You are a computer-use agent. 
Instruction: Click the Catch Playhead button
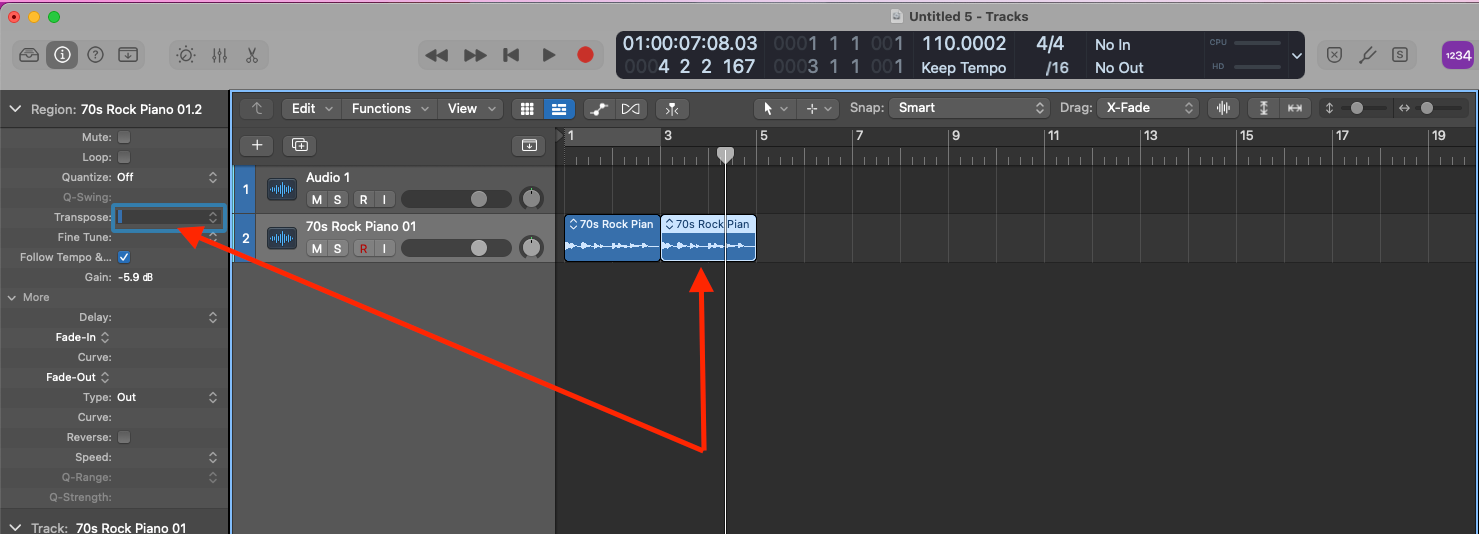pyautogui.click(x=672, y=108)
